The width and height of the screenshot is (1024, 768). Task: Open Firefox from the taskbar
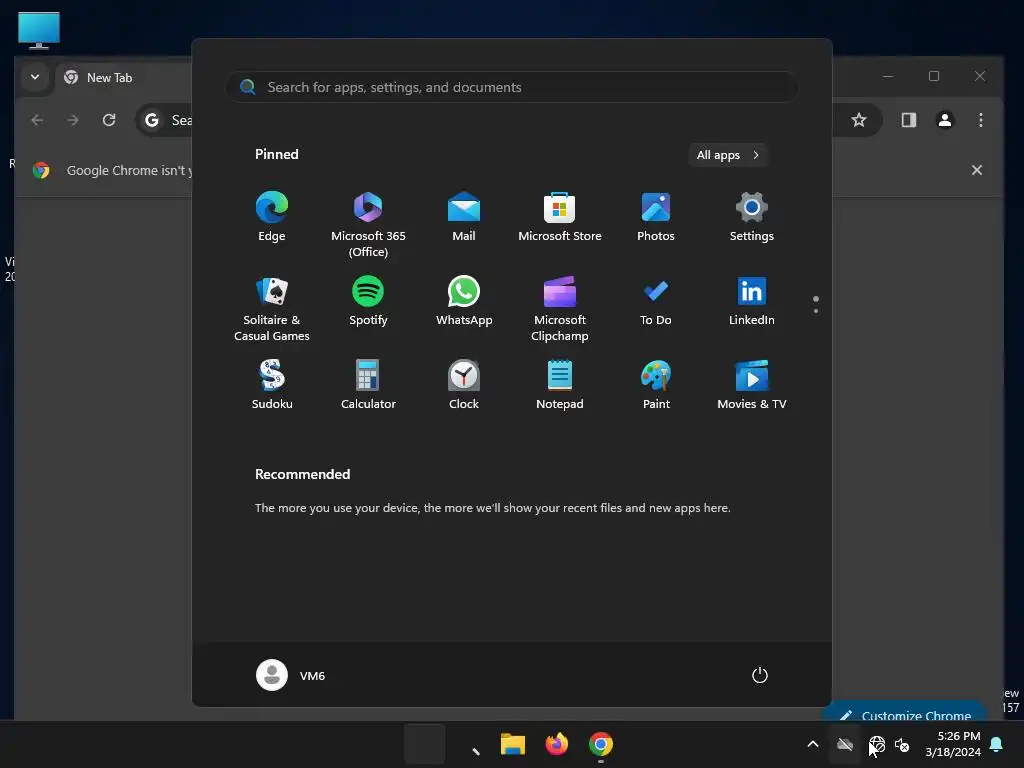(x=556, y=744)
